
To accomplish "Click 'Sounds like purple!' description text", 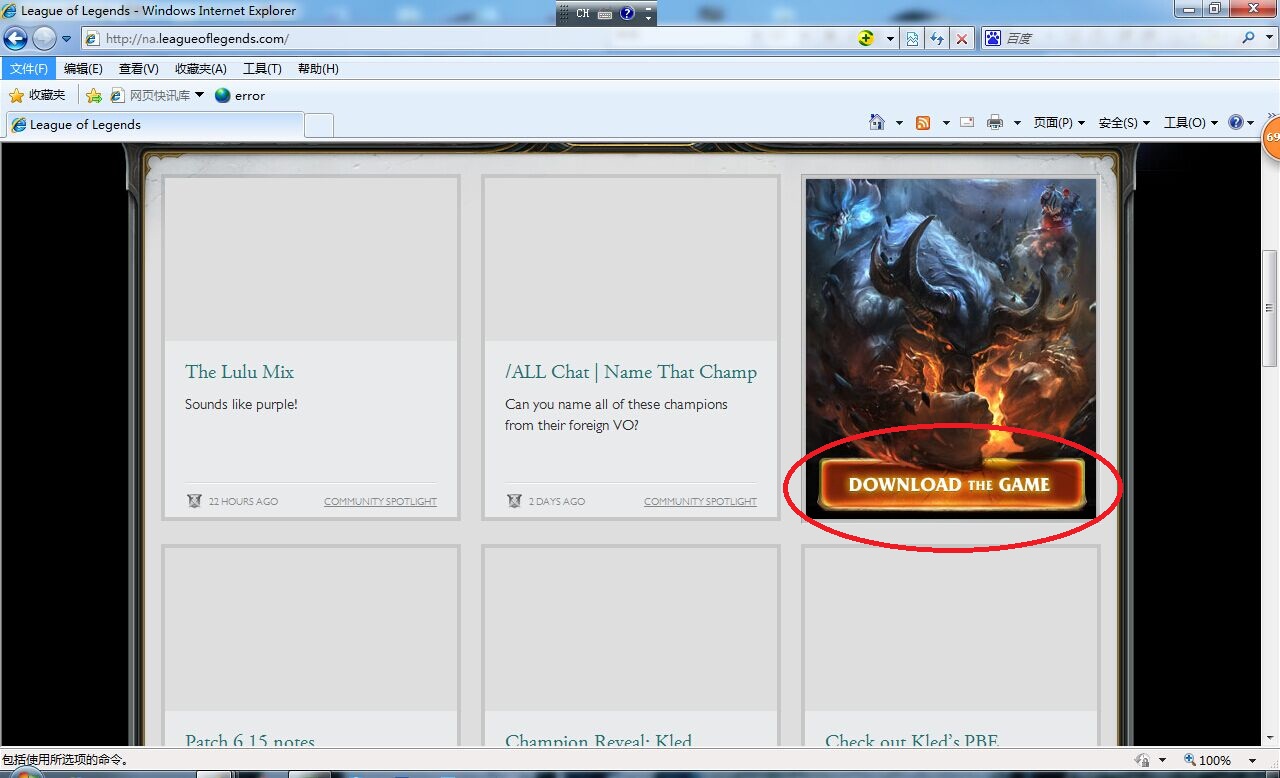I will click(x=241, y=405).
